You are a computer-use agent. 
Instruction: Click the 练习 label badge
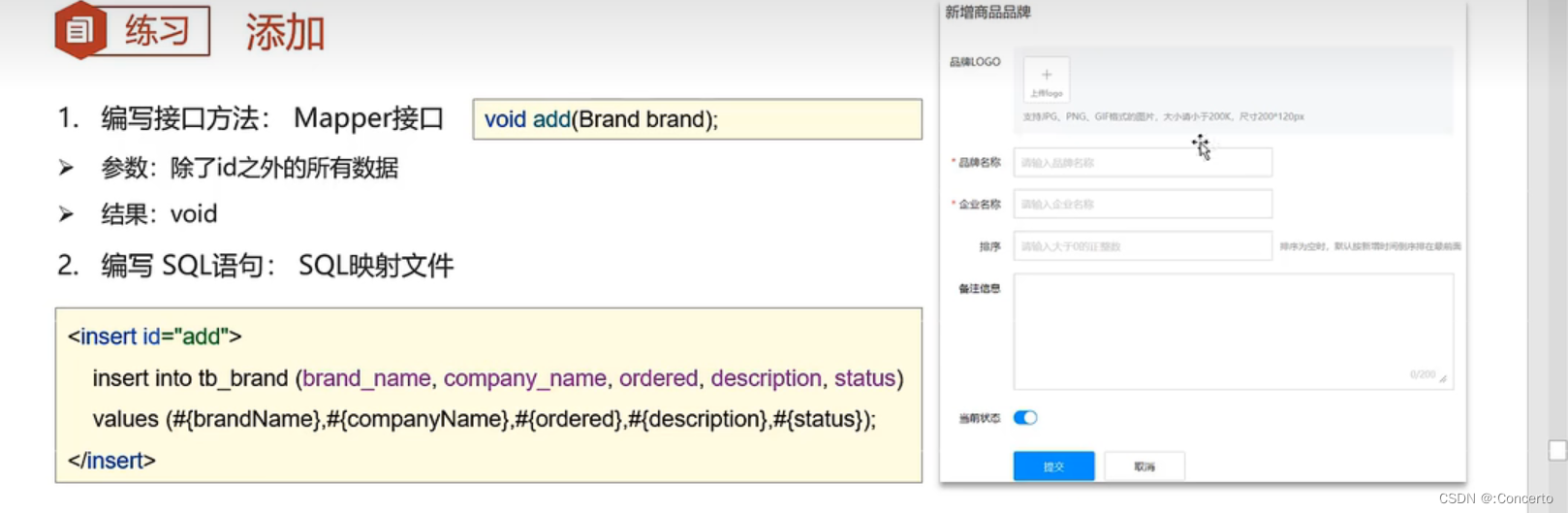tap(156, 31)
